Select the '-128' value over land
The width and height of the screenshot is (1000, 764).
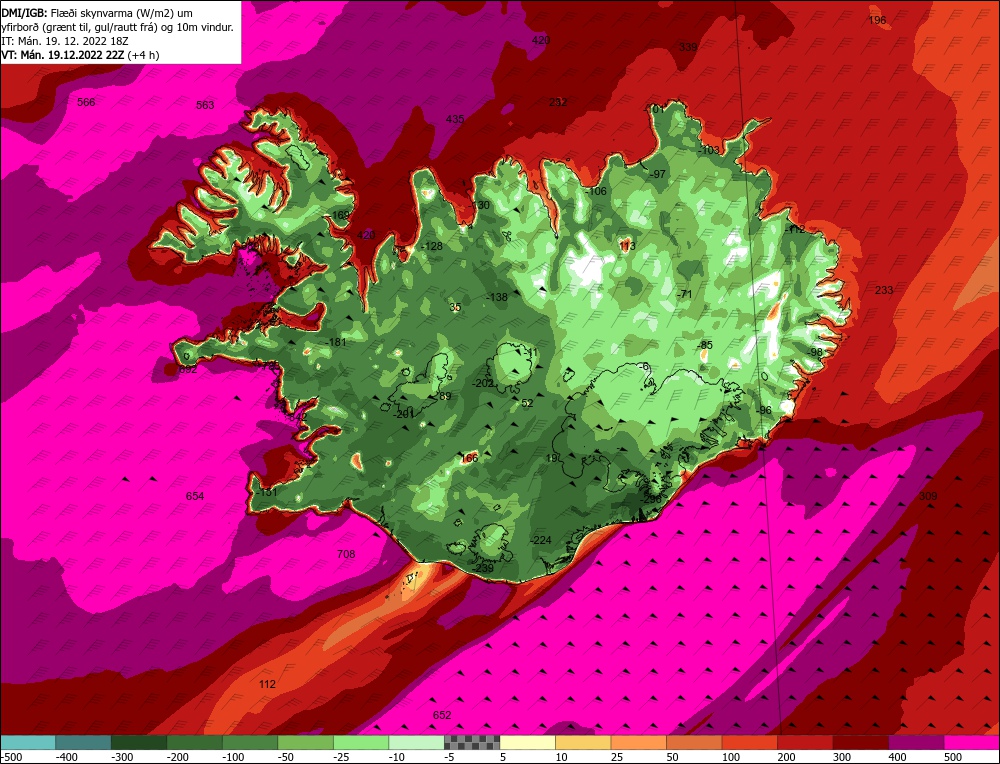[432, 247]
